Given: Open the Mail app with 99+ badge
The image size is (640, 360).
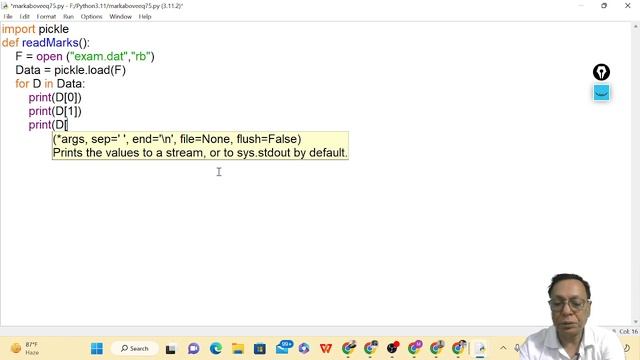Looking at the screenshot, I should 283,348.
